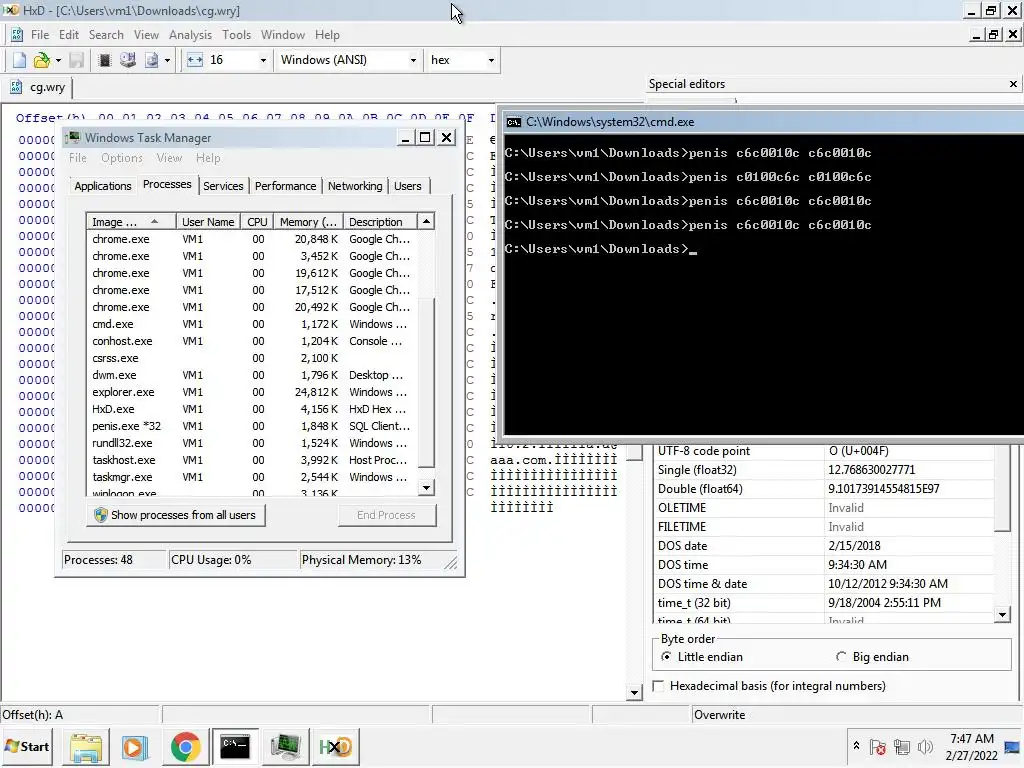The image size is (1024, 768).
Task: Switch to the Performance tab
Action: click(x=285, y=186)
